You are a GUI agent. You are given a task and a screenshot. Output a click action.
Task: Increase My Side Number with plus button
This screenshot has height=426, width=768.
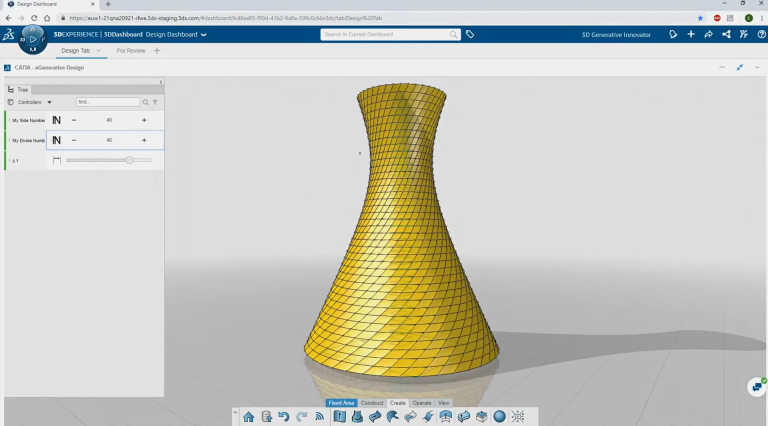tap(144, 120)
